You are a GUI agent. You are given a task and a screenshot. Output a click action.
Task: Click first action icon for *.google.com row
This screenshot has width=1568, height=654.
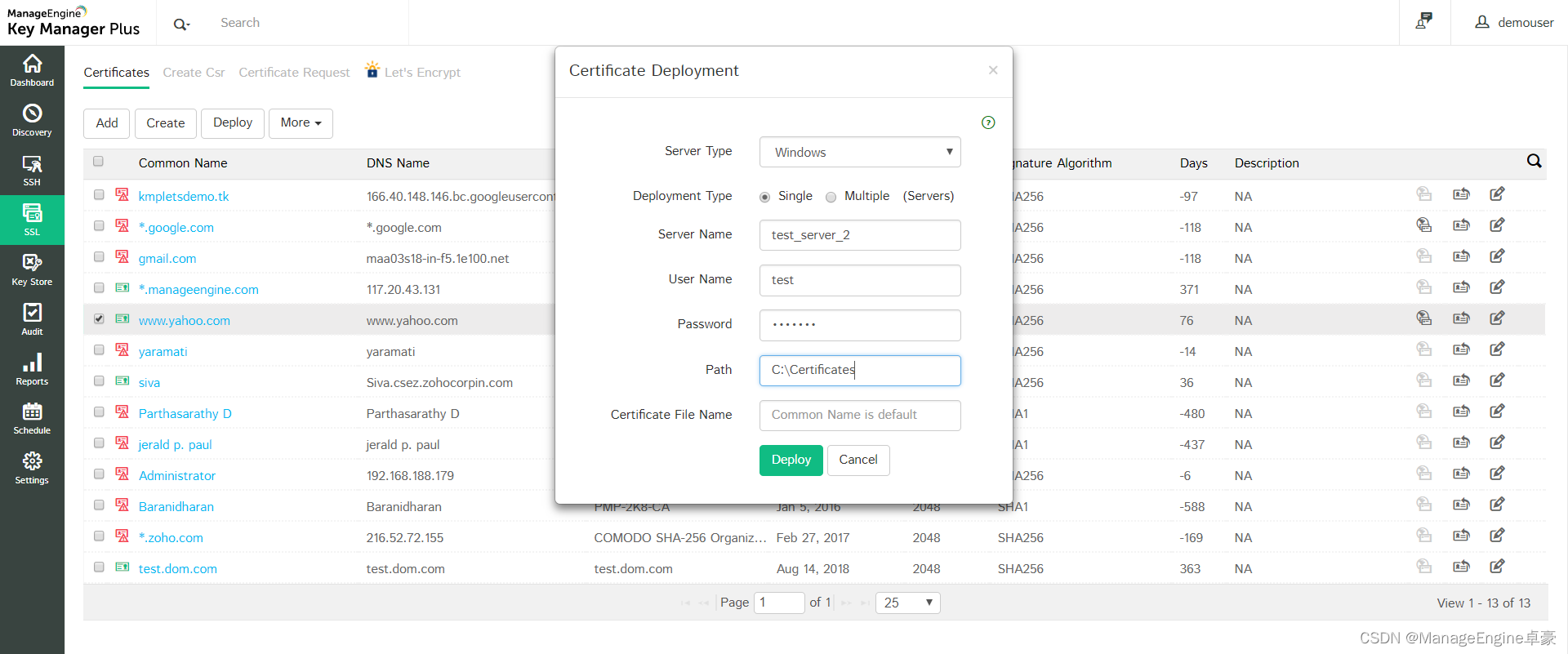(1424, 225)
